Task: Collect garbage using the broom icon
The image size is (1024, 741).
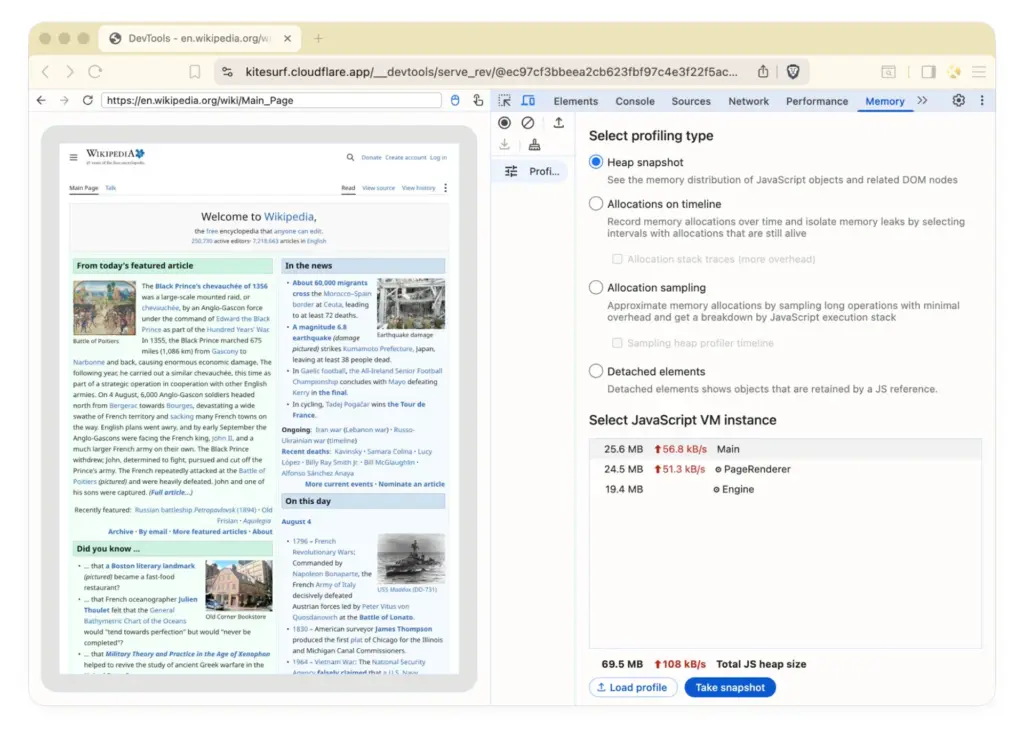Action: point(534,145)
